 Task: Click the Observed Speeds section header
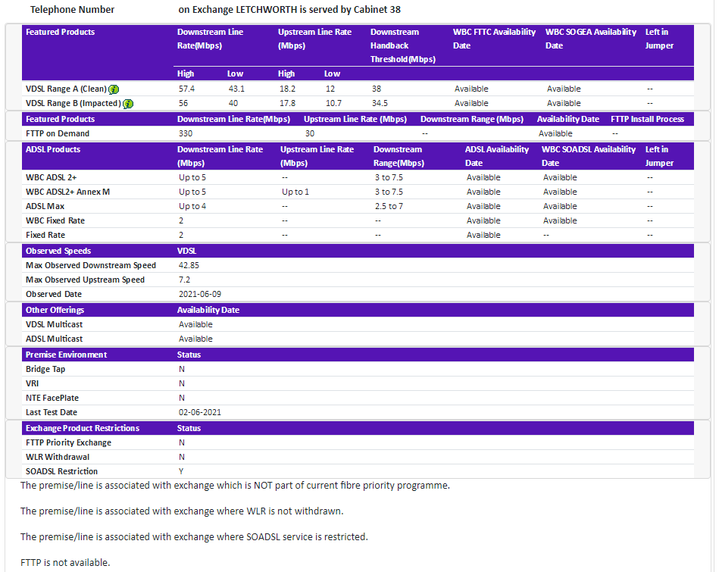(58, 251)
